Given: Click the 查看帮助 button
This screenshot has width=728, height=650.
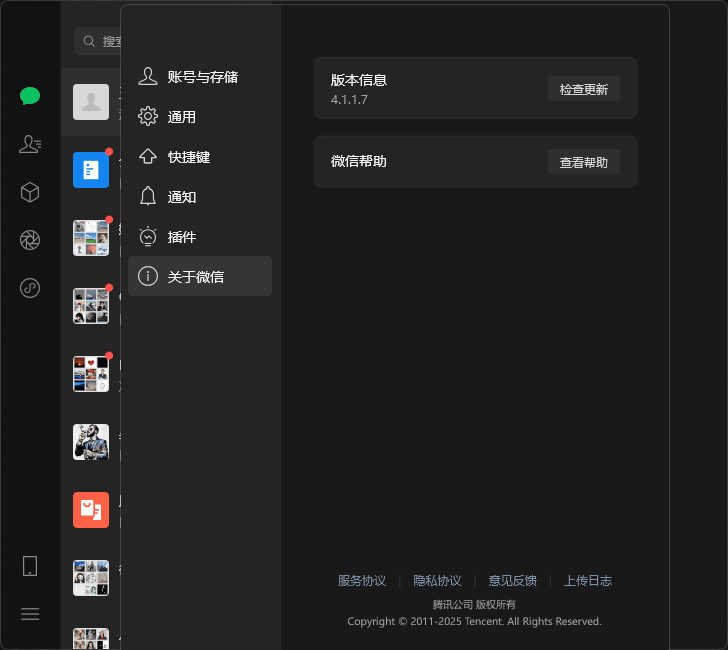Looking at the screenshot, I should [583, 162].
